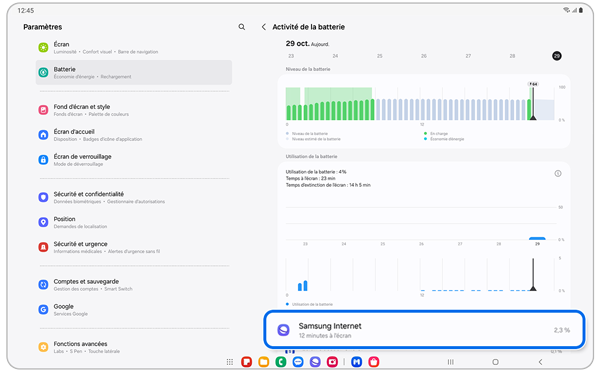Screen dimensions: 600x371
Task: Open the battery usage info icon
Action: point(558,173)
